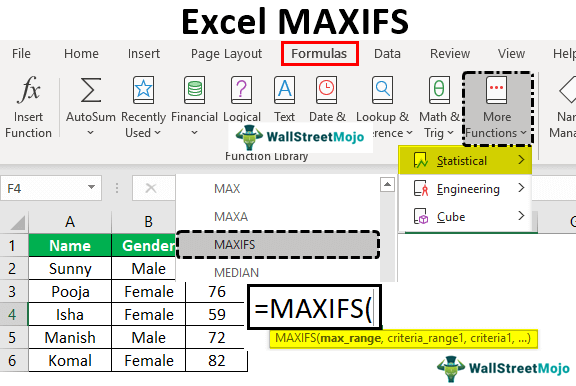This screenshot has height=386, width=576.
Task: Switch to the Insert tab
Action: [144, 54]
